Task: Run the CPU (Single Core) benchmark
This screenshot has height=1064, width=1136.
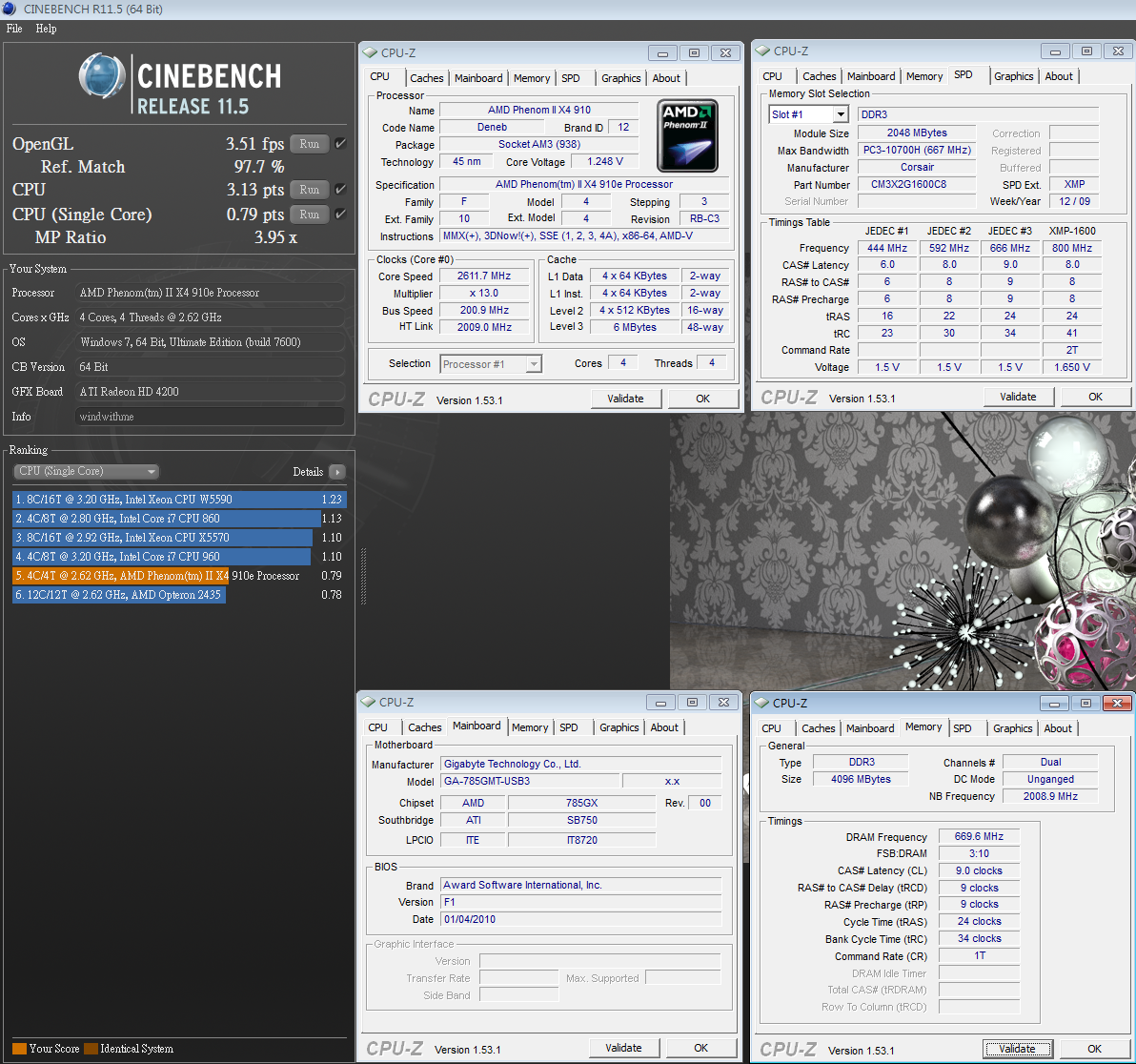Action: [x=310, y=214]
